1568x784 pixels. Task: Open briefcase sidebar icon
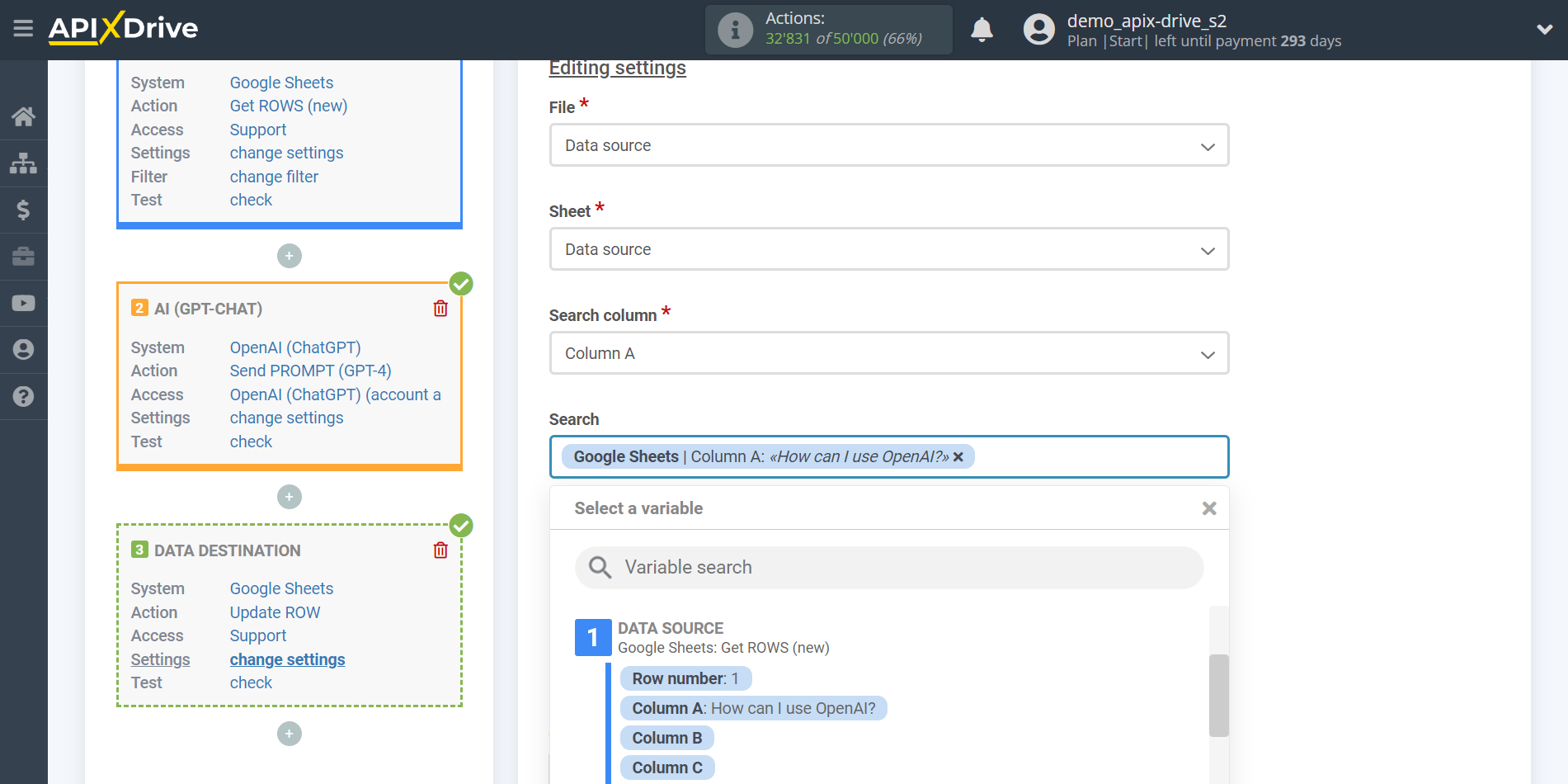click(x=23, y=257)
